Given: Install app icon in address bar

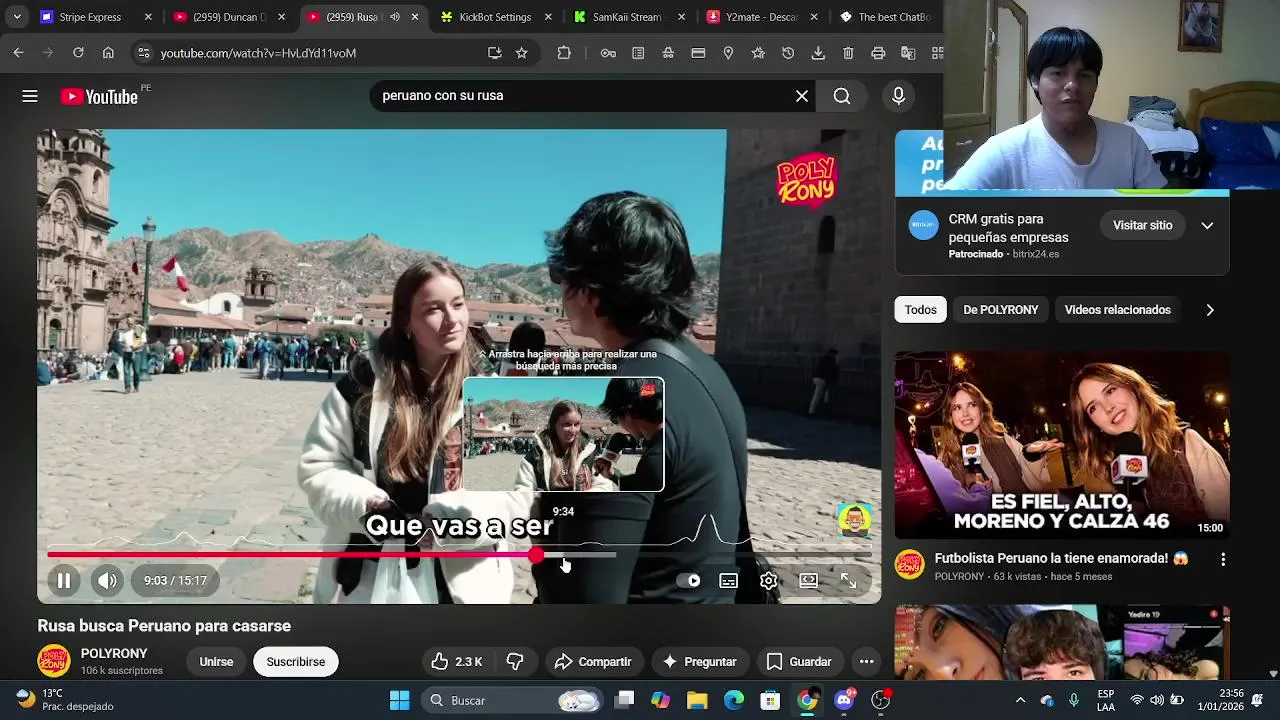Looking at the screenshot, I should click(x=494, y=53).
